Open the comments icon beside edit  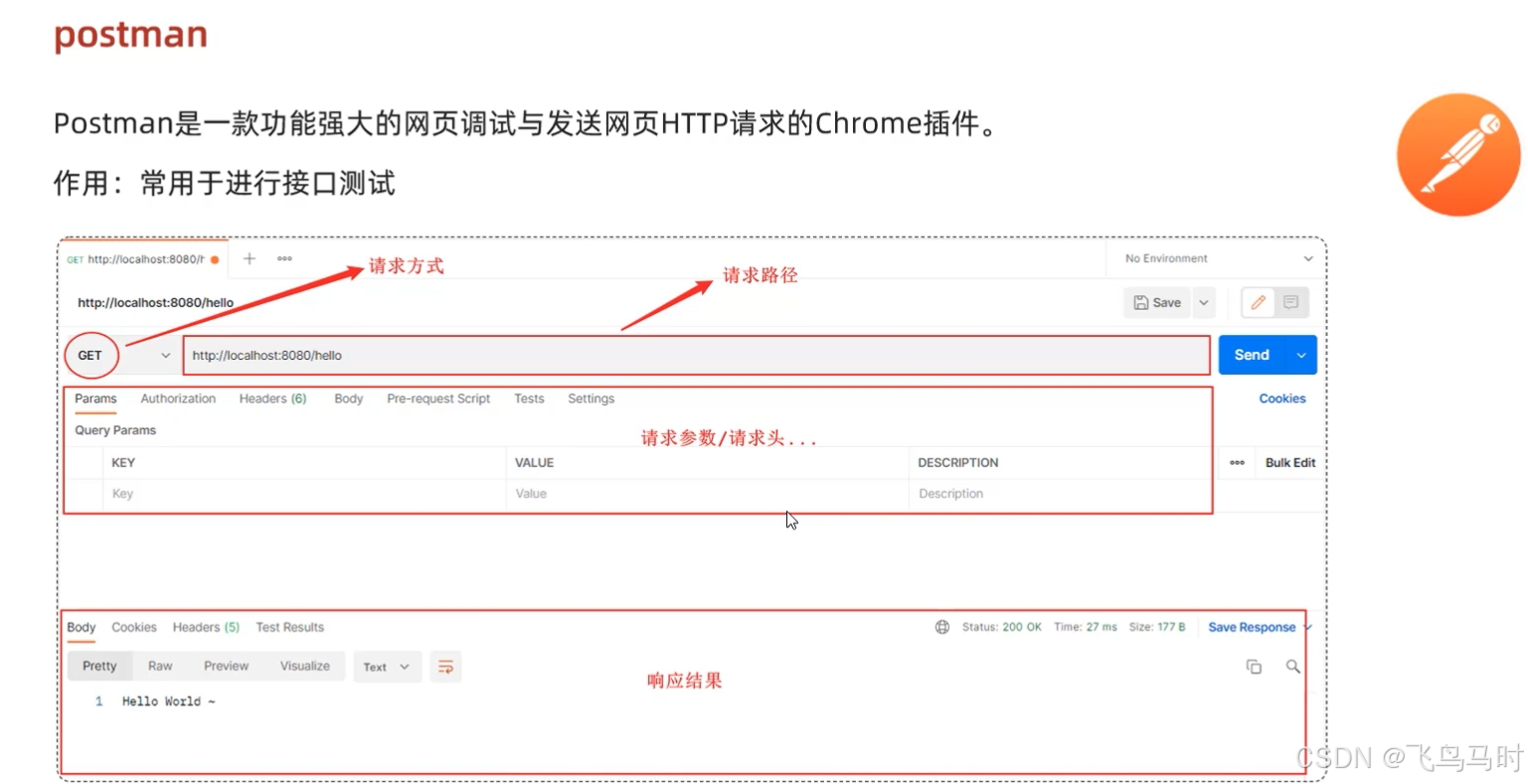pyautogui.click(x=1290, y=302)
